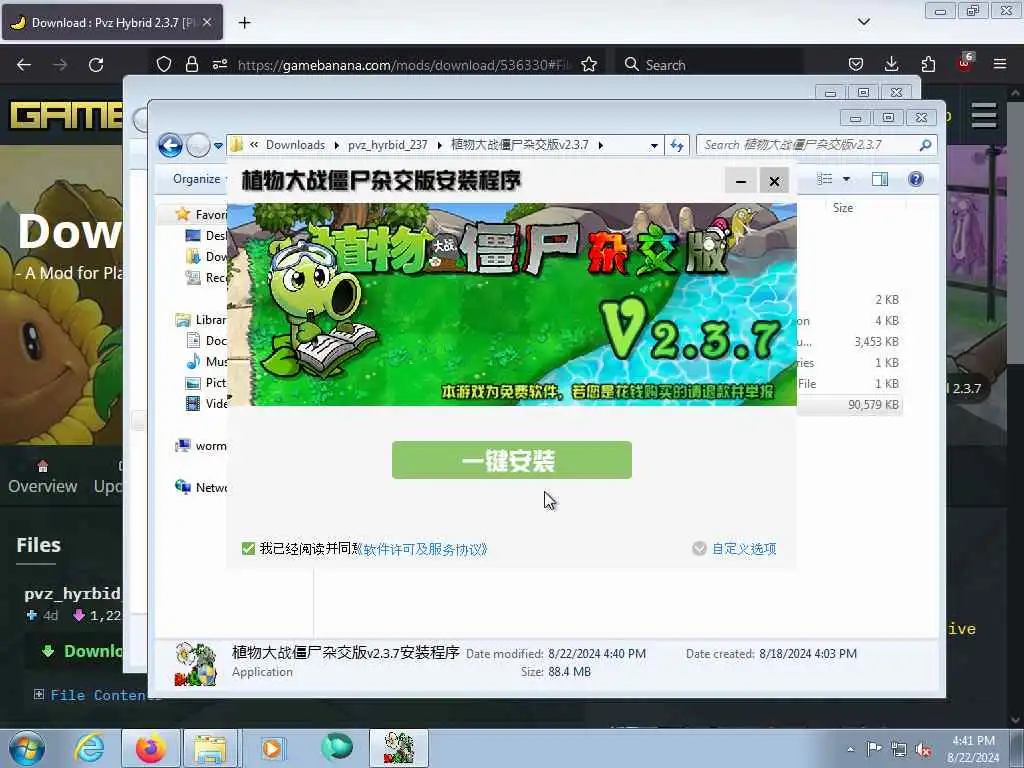Screen dimensions: 1024x768
Task: Open the Windows Start menu
Action: click(27, 748)
